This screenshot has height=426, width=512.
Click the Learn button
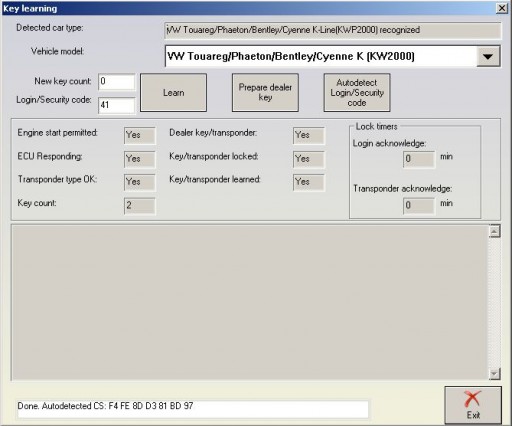pyautogui.click(x=173, y=93)
